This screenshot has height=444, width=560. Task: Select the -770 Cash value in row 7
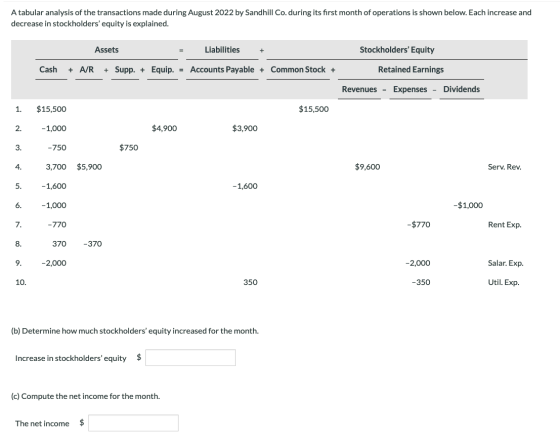point(57,225)
